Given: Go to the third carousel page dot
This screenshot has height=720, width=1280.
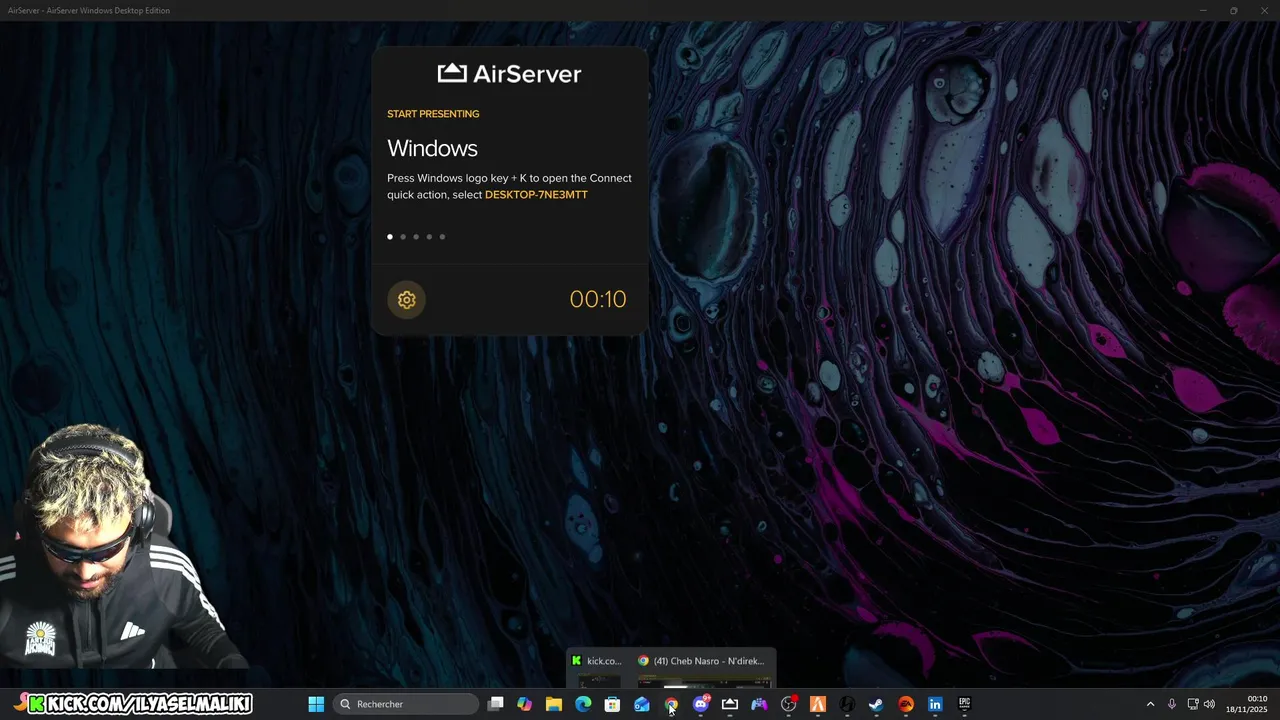Looking at the screenshot, I should pyautogui.click(x=416, y=237).
